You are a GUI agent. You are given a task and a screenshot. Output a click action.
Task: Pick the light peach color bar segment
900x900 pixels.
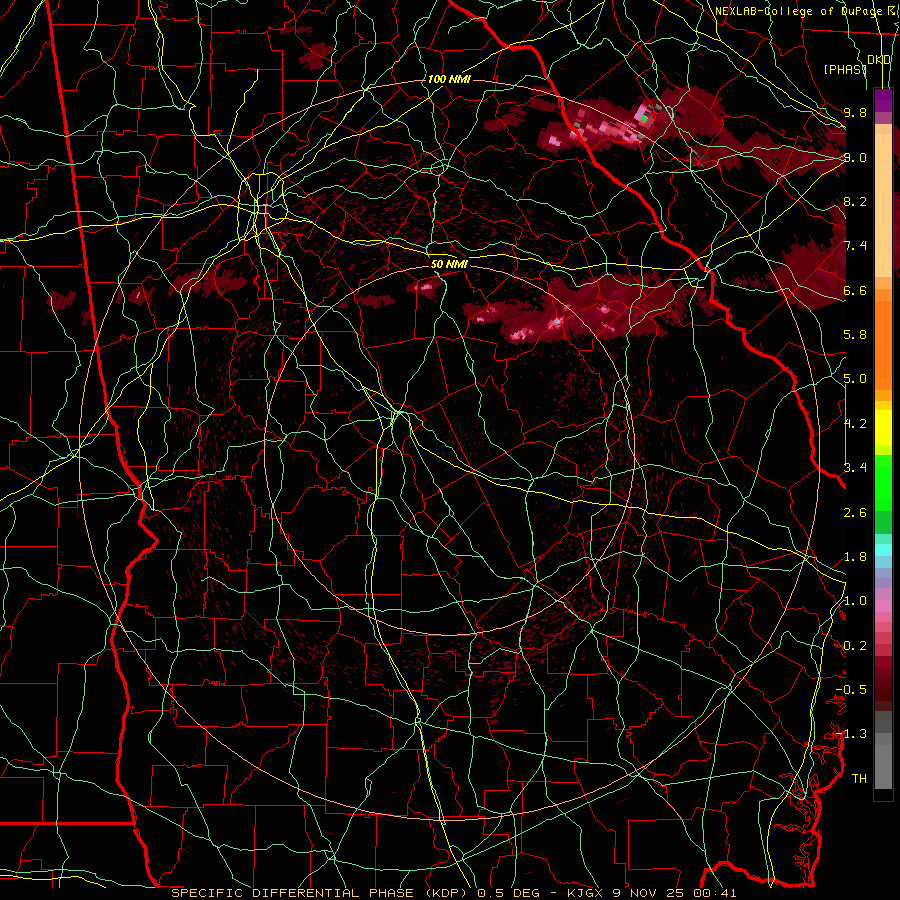tap(883, 205)
